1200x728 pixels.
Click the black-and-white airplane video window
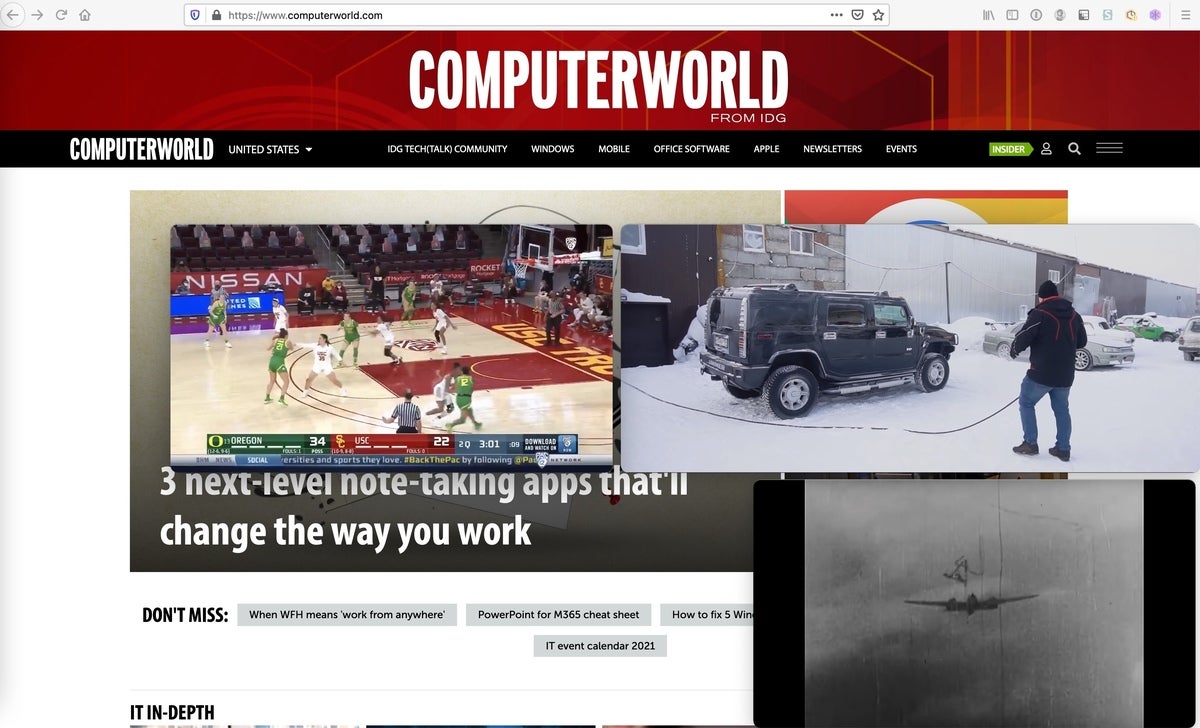[974, 604]
